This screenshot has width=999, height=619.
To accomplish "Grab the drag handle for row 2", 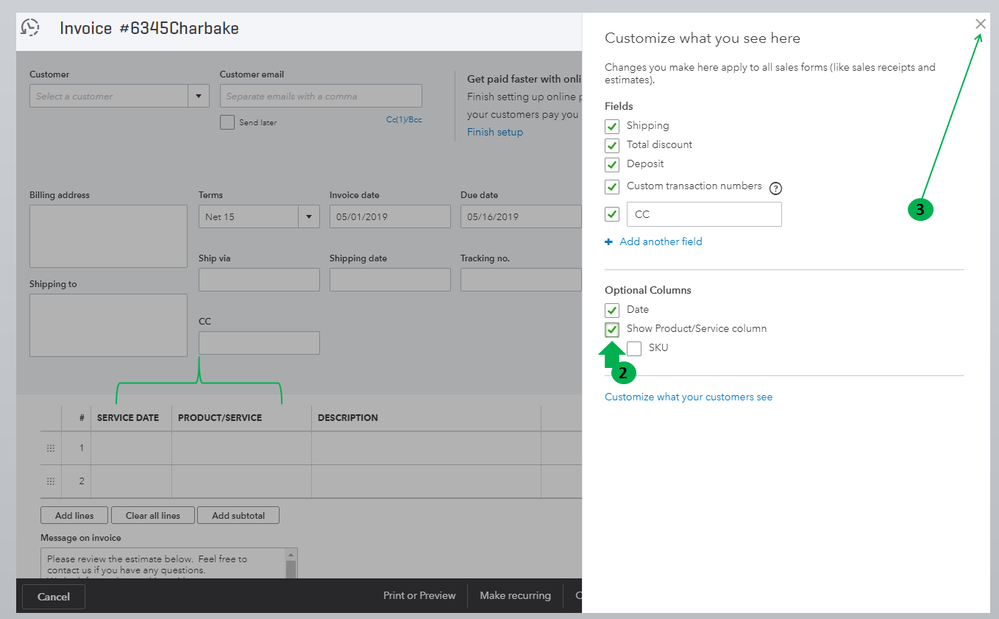I will tap(51, 481).
